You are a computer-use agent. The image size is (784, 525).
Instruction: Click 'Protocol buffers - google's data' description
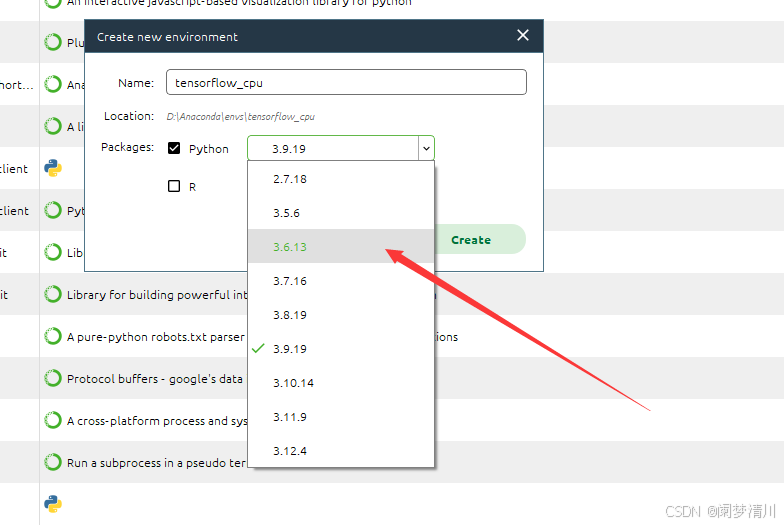[x=154, y=379]
